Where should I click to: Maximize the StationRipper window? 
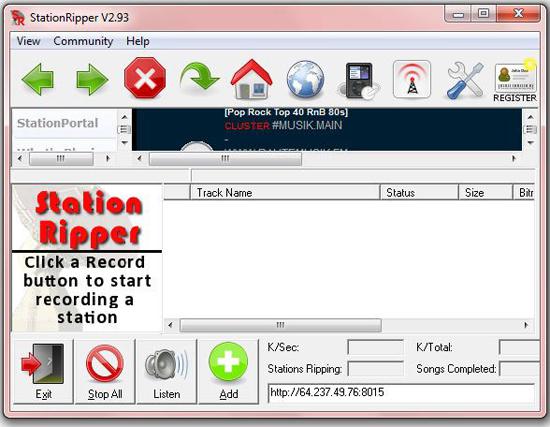[x=483, y=14]
